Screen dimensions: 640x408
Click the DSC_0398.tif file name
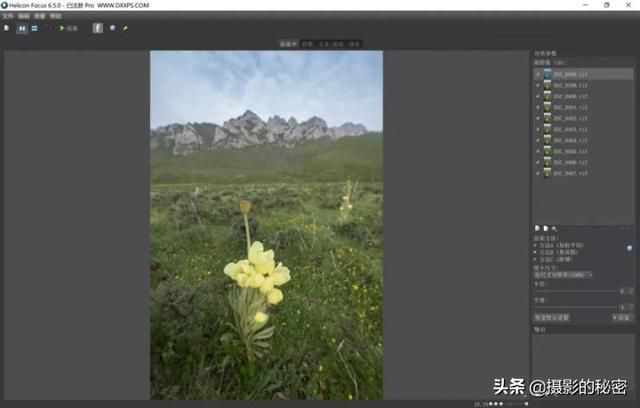[570, 75]
